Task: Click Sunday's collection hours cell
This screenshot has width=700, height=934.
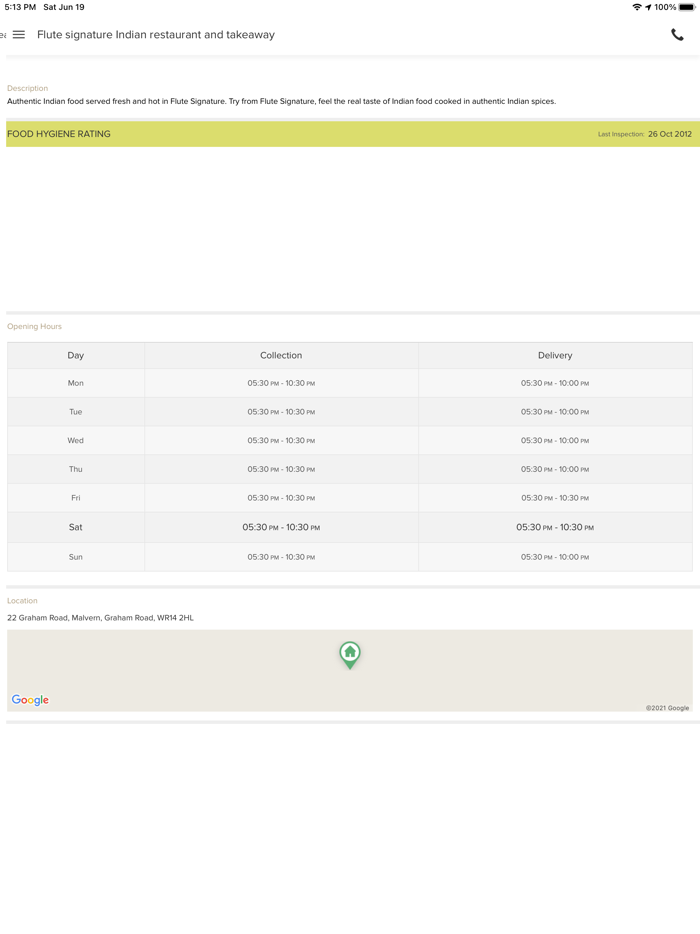Action: point(281,557)
